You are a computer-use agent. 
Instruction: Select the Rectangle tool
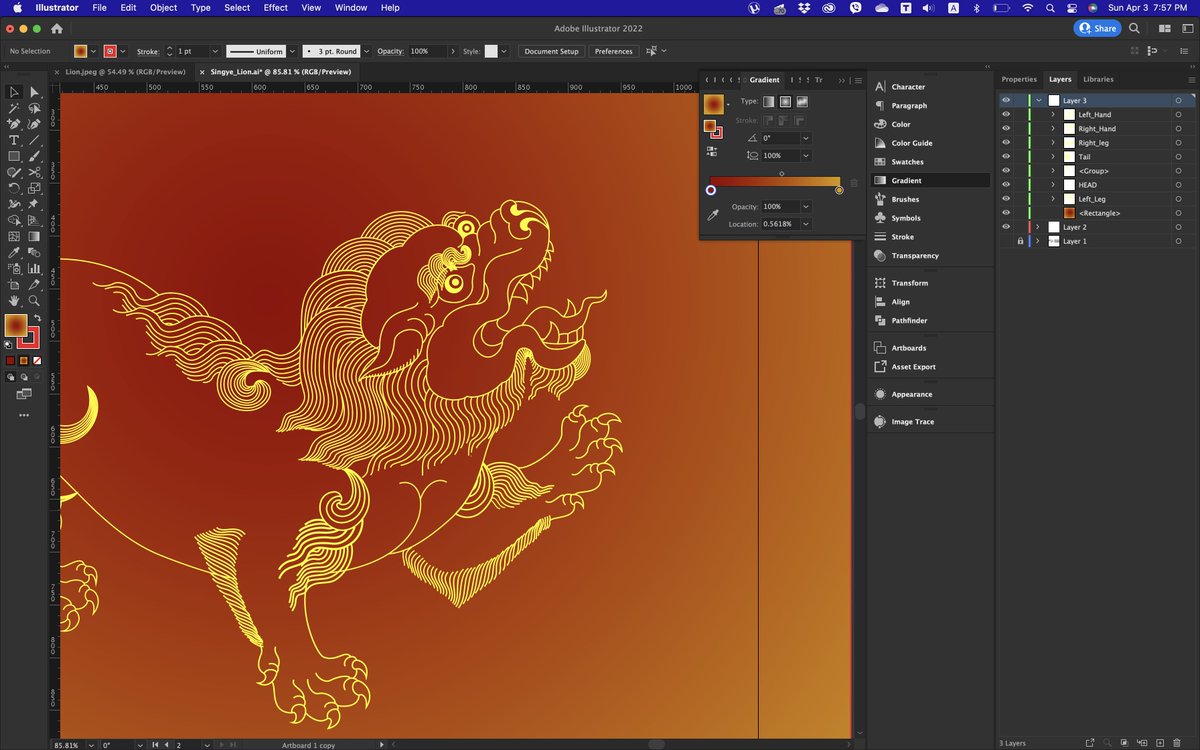pos(14,156)
